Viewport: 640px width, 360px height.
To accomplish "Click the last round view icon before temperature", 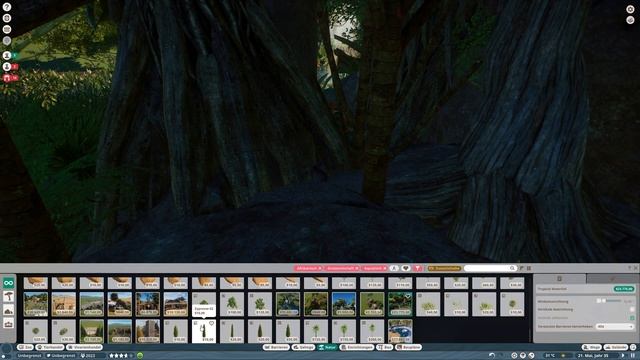I will click(531, 356).
